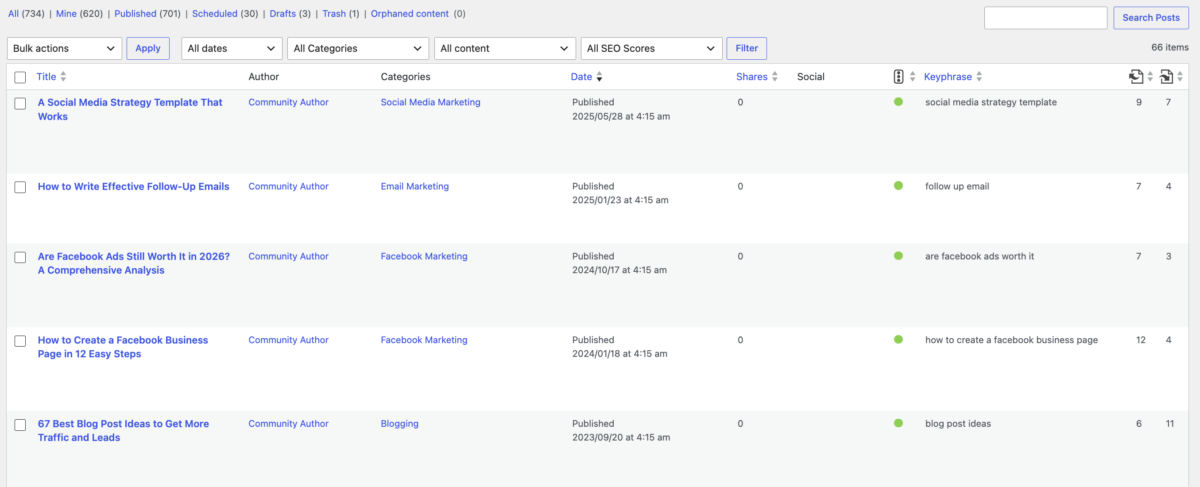The width and height of the screenshot is (1200, 487).
Task: Check 67 Best Blog Post Ideas post
Action: click(20, 425)
